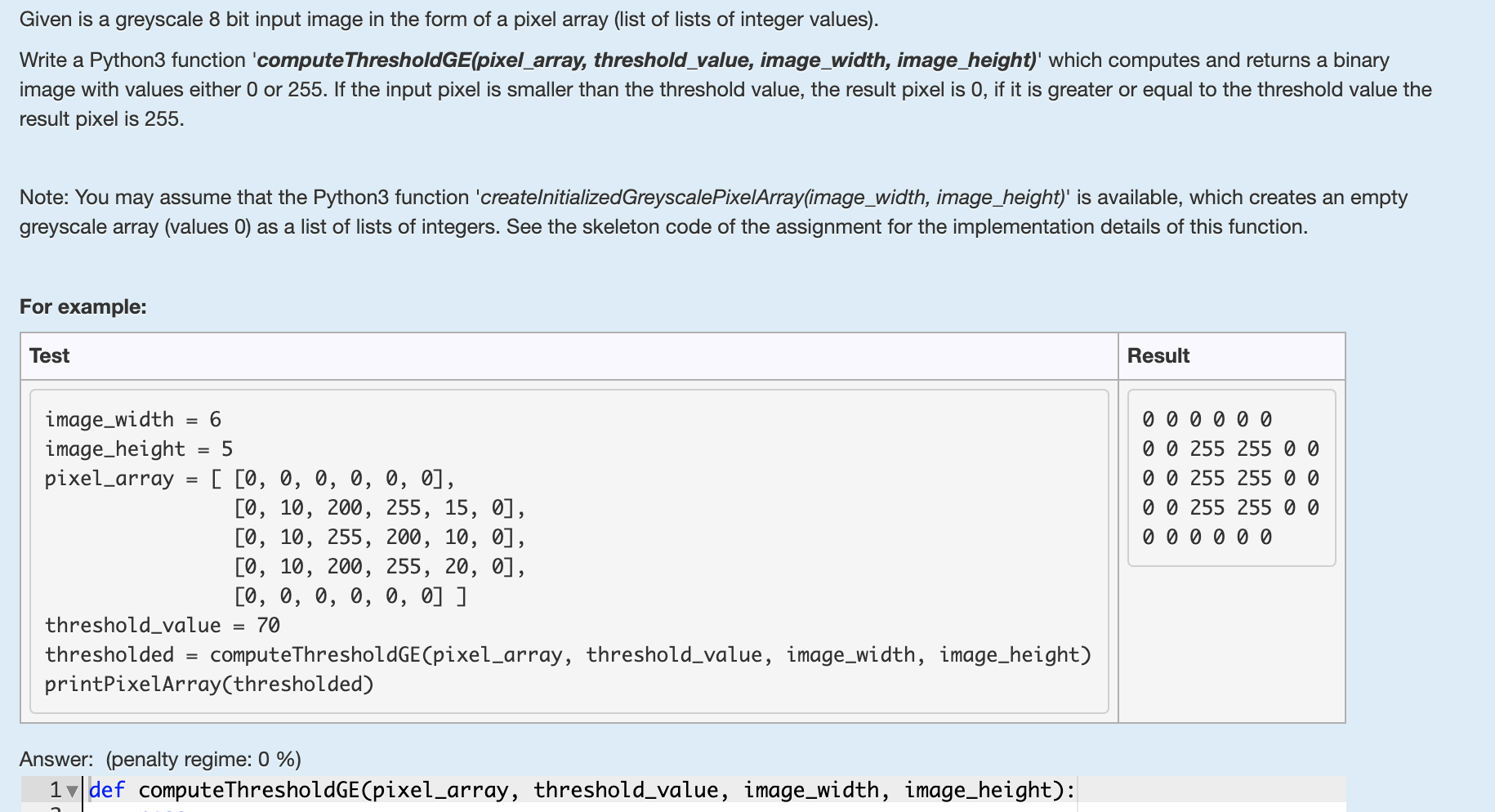Place cursor on the def keyword
The width and height of the screenshot is (1495, 812).
[107, 790]
